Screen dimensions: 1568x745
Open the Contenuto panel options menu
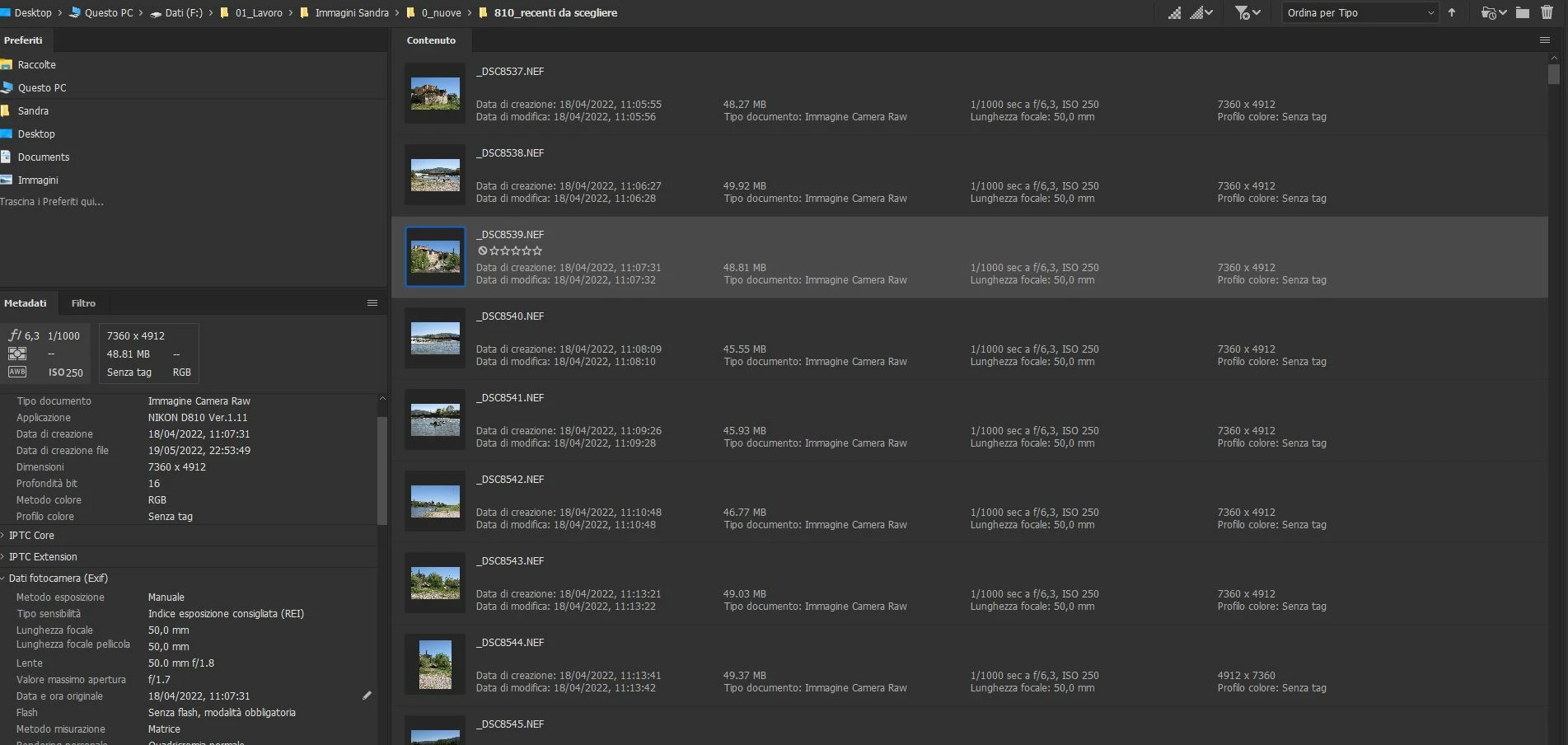coord(1545,40)
